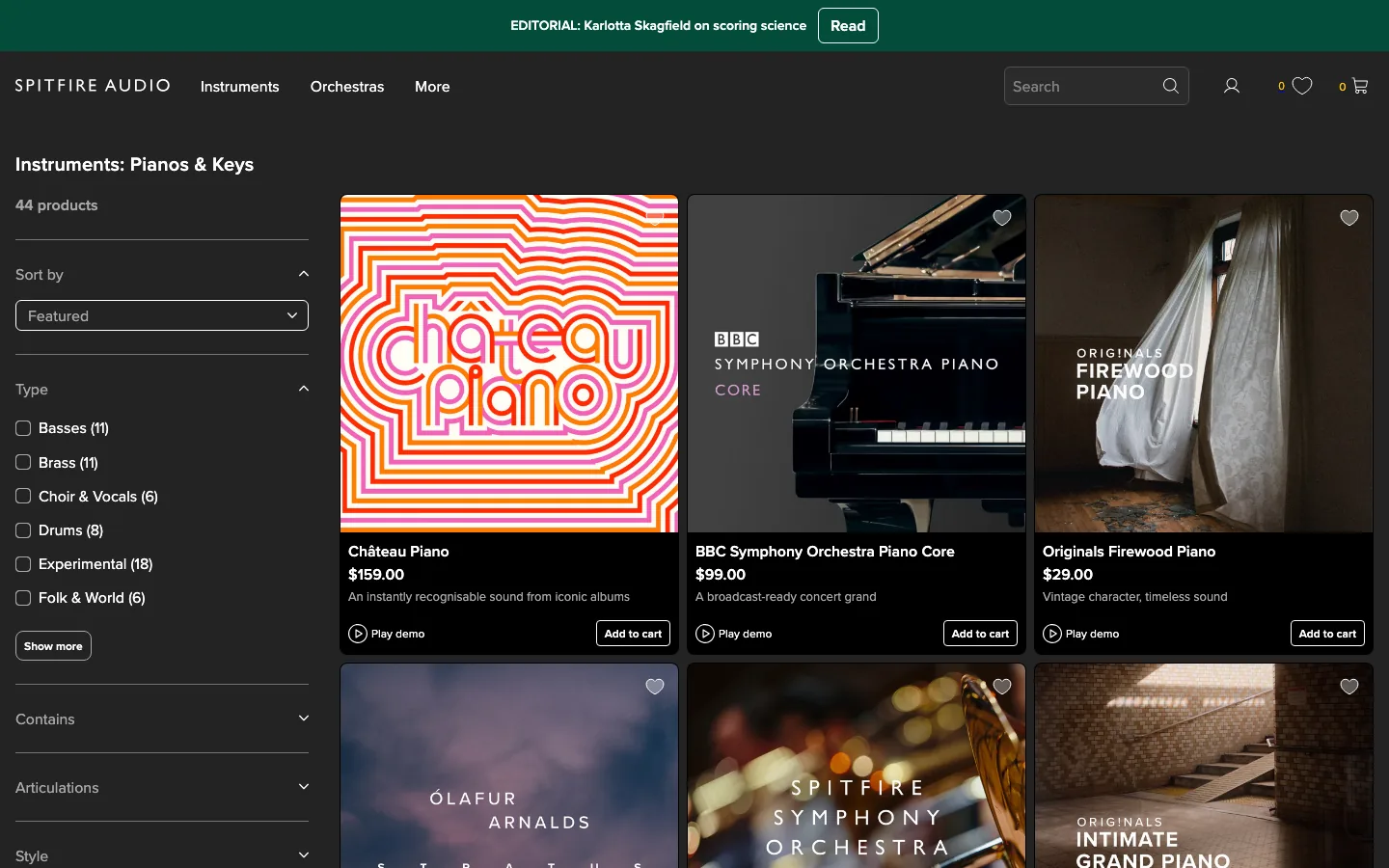Add BBC Symphony Orchestra Piano Core to cart
This screenshot has height=868, width=1389.
click(980, 634)
